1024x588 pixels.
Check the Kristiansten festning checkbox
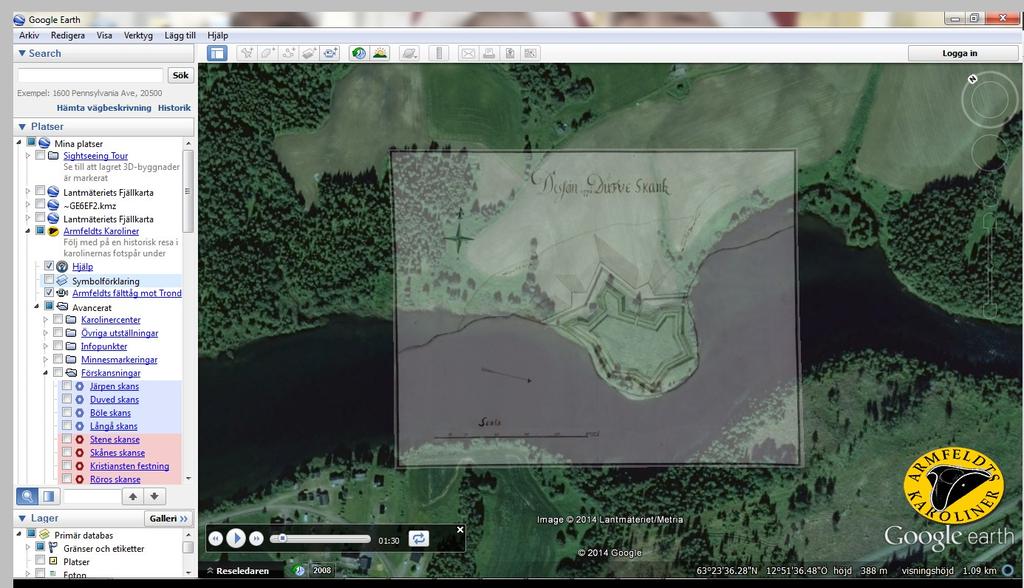67,466
